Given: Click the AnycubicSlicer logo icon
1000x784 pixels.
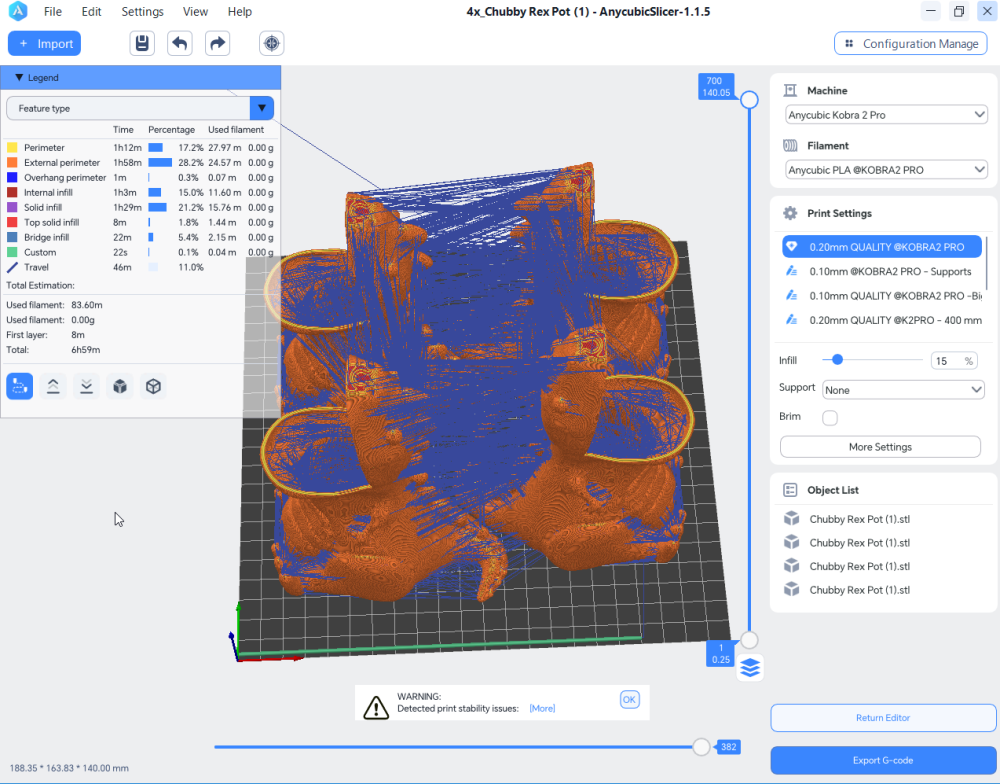Looking at the screenshot, I should (x=18, y=11).
